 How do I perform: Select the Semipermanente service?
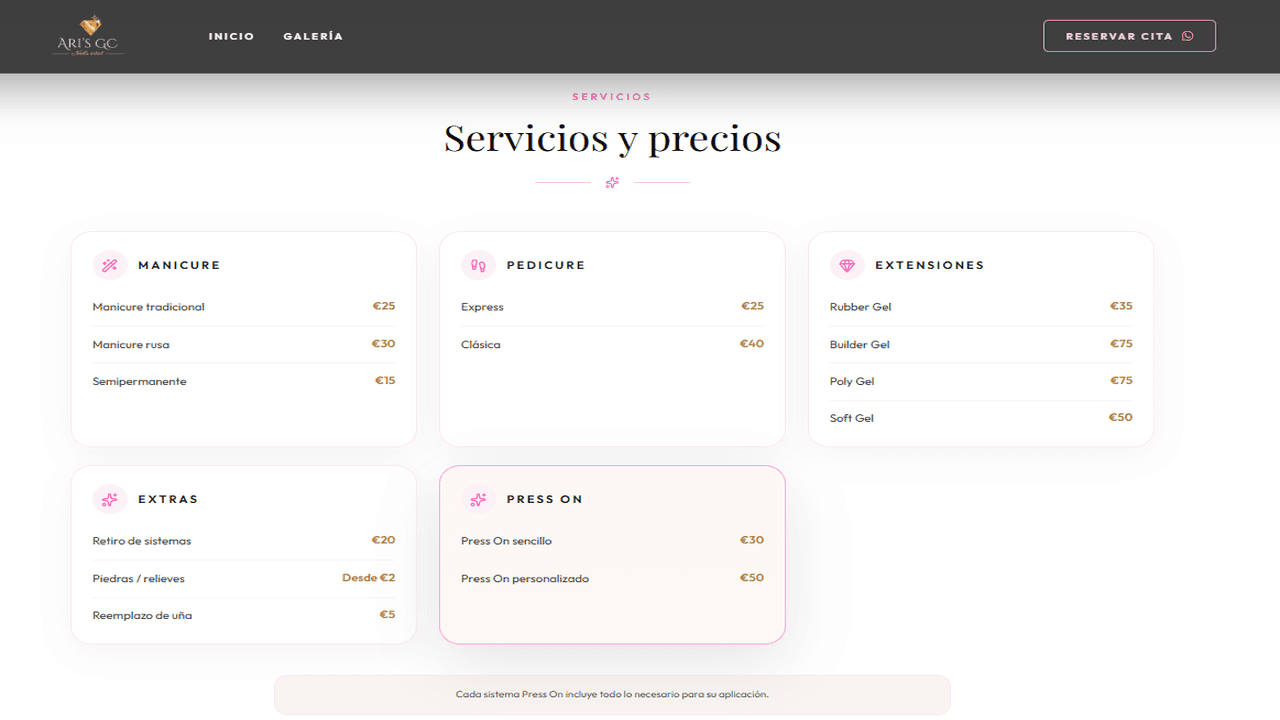pyautogui.click(x=244, y=381)
